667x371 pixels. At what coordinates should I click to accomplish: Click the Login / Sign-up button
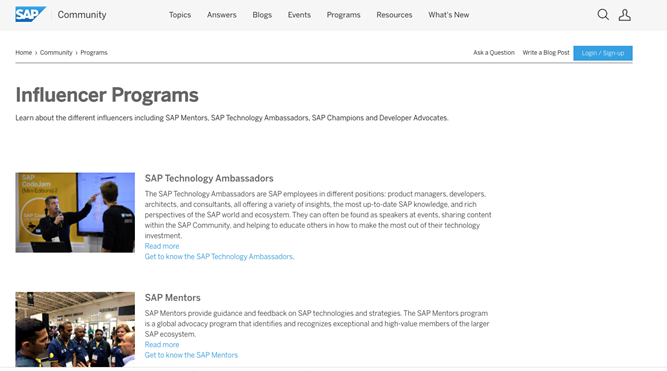point(603,53)
